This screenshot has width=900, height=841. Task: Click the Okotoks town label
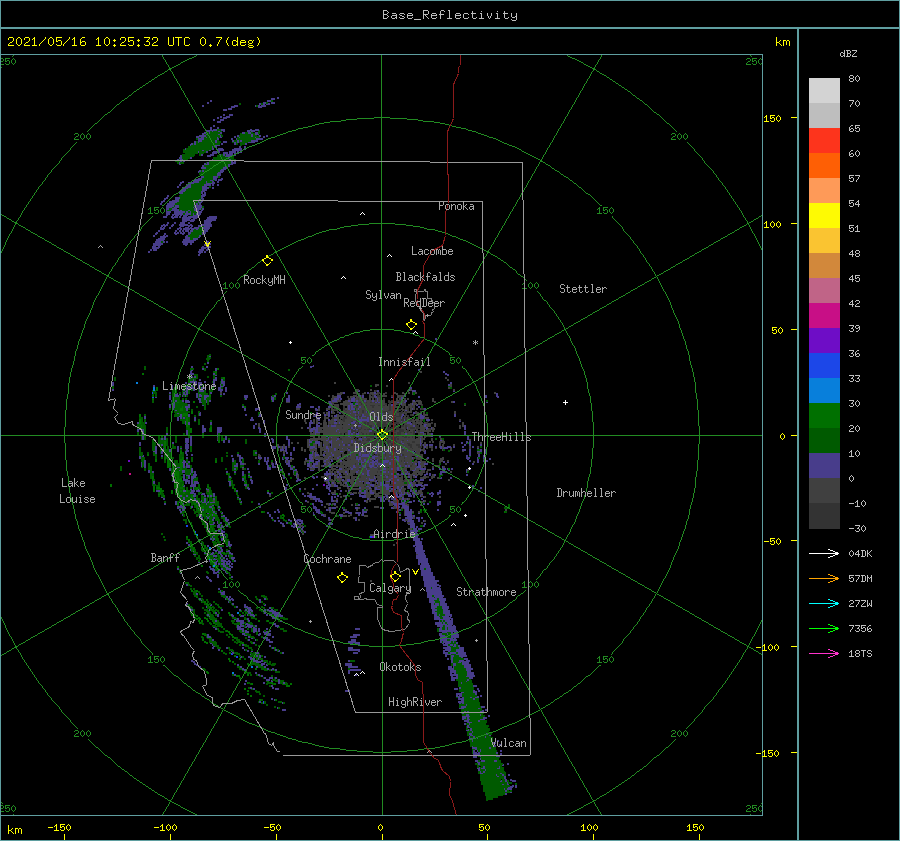400,666
